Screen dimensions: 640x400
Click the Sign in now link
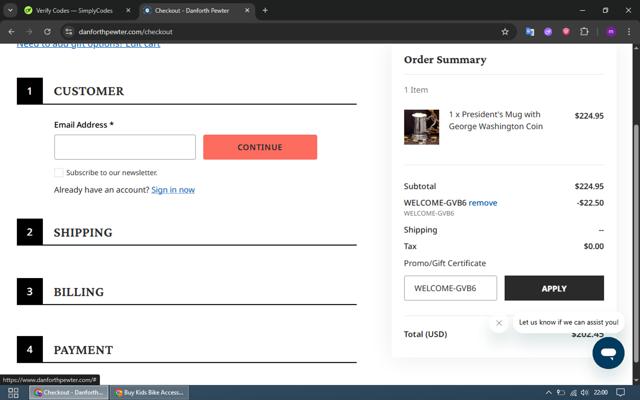click(x=173, y=190)
